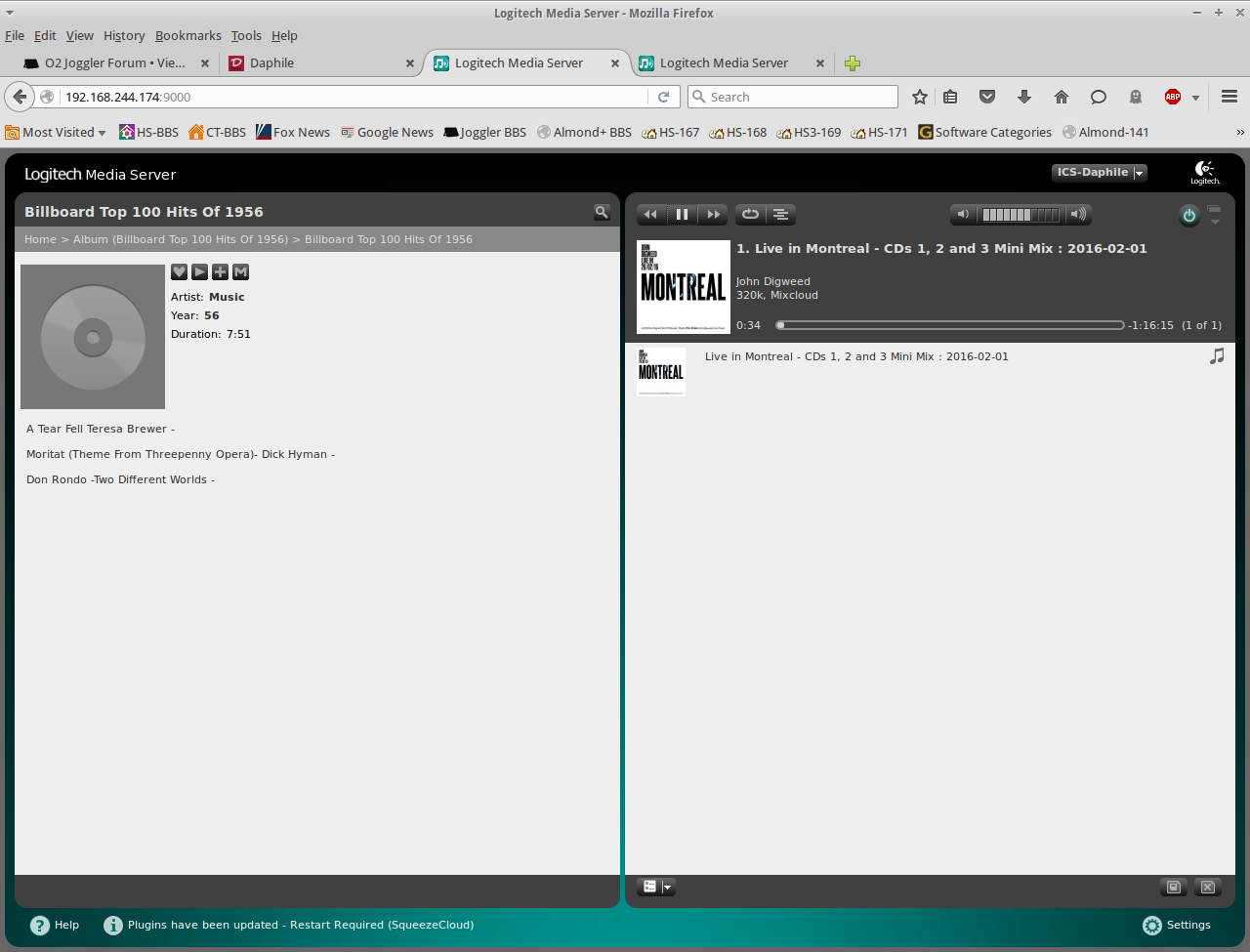Select track Don Rondo -Two Different Worlds
1250x952 pixels.
[120, 479]
